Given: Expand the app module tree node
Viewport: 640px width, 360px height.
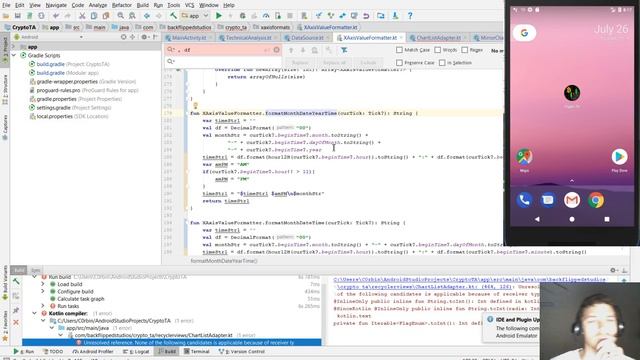Looking at the screenshot, I should (x=14, y=47).
